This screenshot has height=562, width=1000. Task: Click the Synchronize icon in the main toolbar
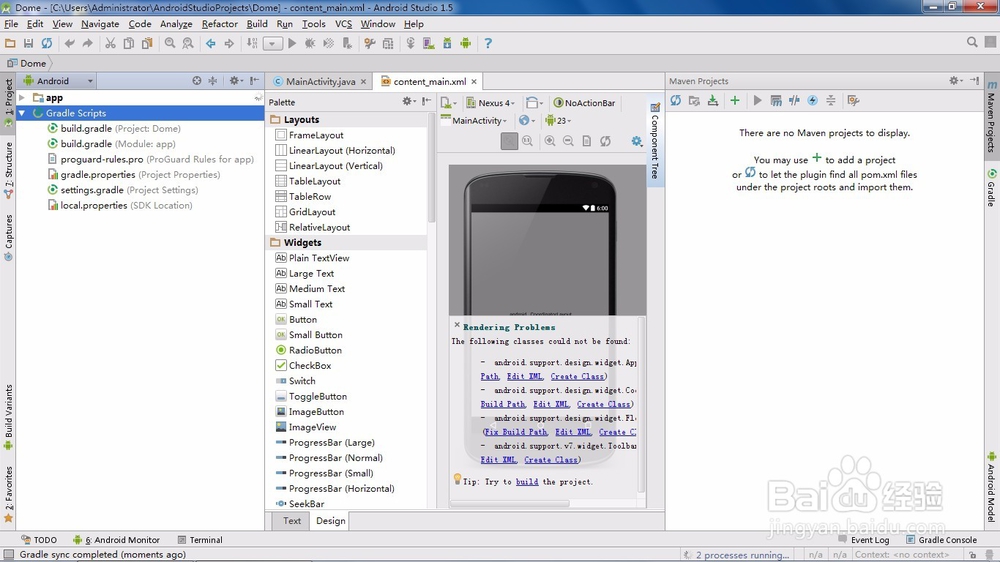(x=47, y=43)
